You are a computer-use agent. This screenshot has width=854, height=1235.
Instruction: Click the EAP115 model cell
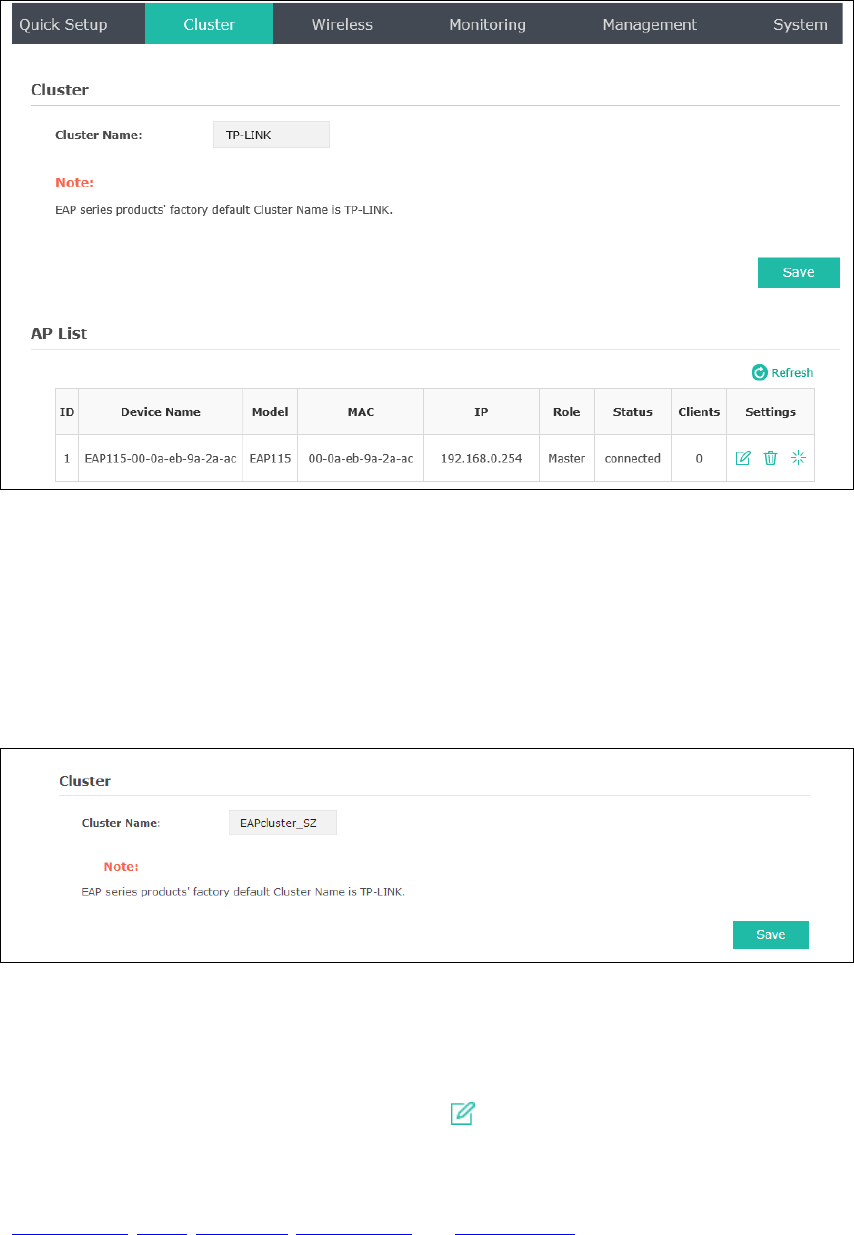pyautogui.click(x=270, y=458)
